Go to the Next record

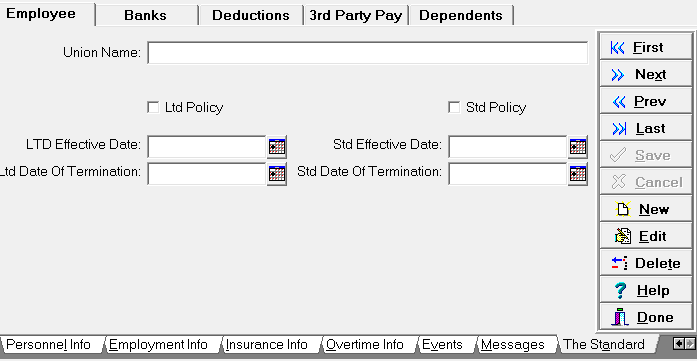pos(646,74)
